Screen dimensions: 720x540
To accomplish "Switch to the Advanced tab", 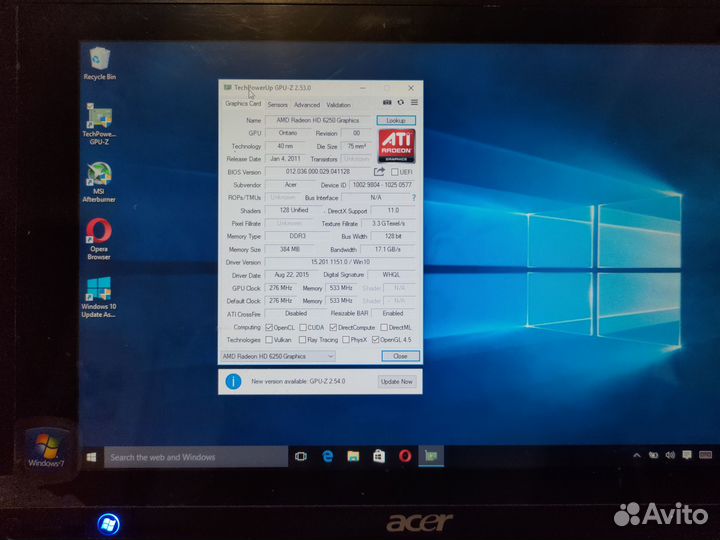I will tap(307, 105).
